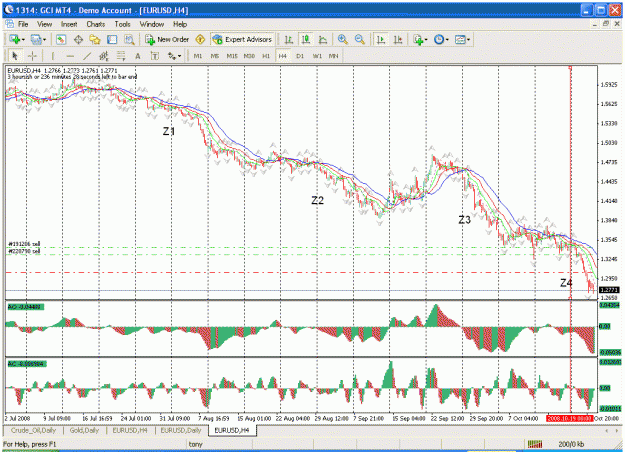
Task: Select the vertical line drawing tool
Action: (53, 56)
